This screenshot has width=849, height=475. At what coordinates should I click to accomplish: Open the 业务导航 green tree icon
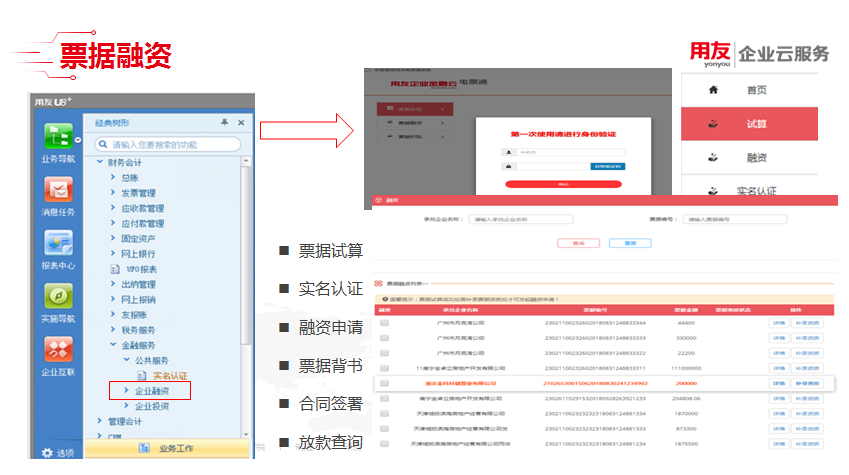pos(58,135)
